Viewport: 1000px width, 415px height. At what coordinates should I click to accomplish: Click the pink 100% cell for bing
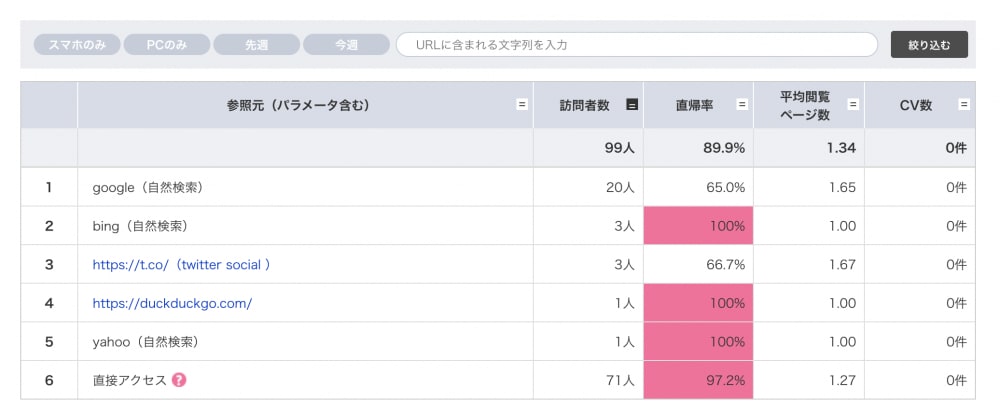coord(698,226)
